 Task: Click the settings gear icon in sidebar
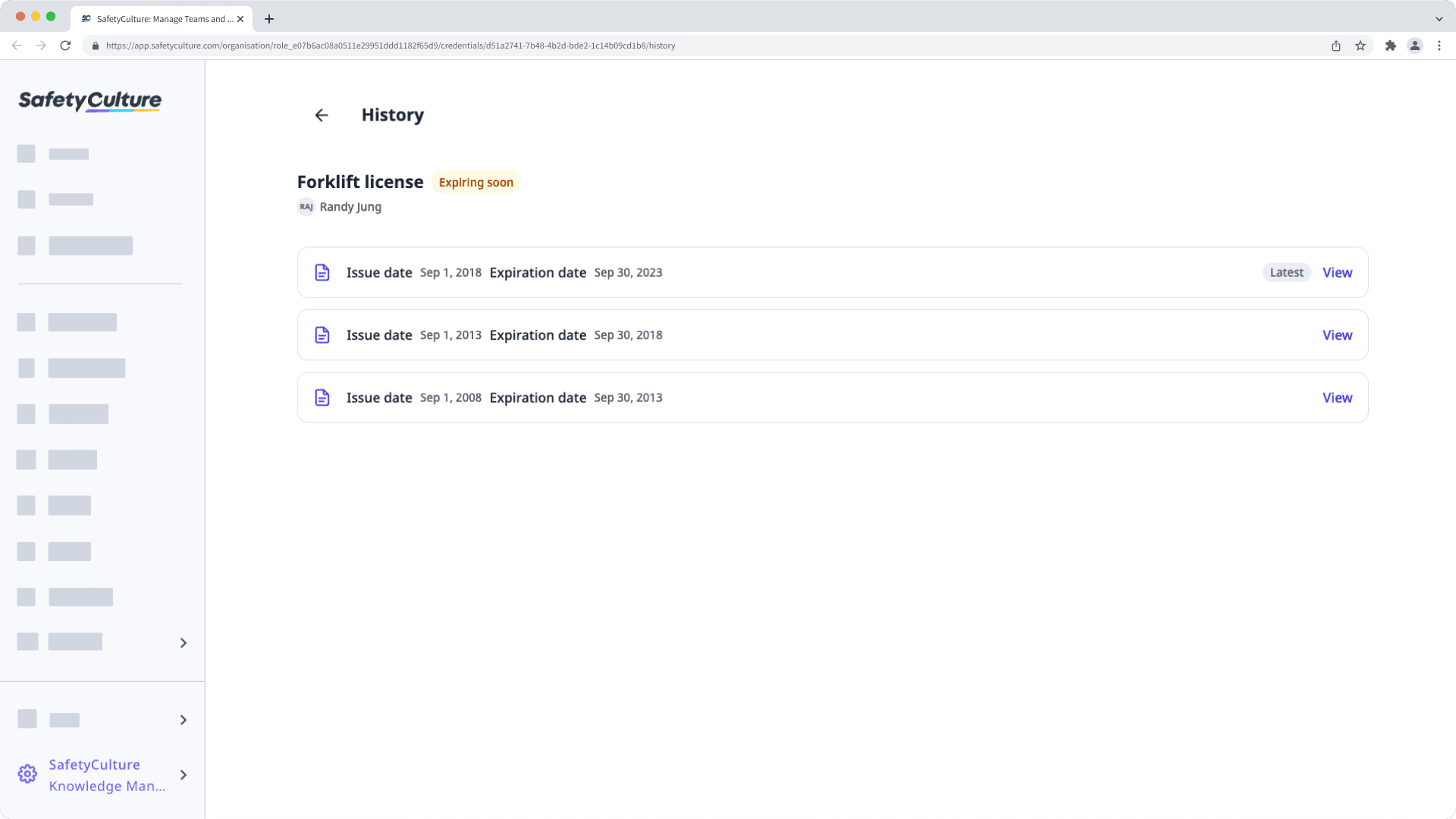pyautogui.click(x=27, y=774)
